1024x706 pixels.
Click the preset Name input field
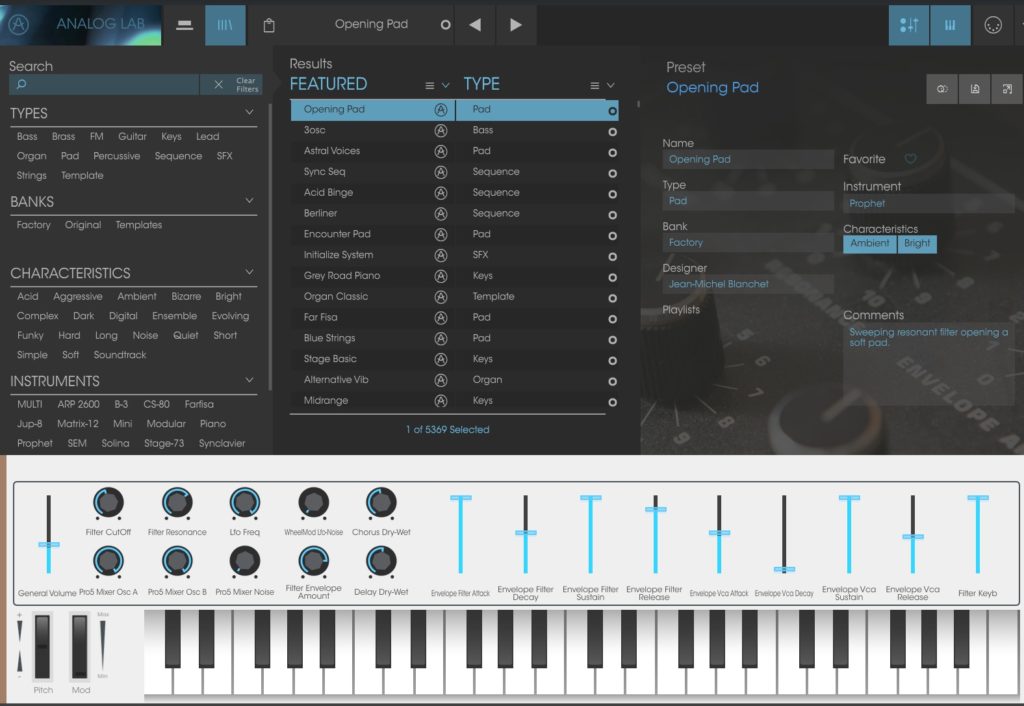(748, 159)
